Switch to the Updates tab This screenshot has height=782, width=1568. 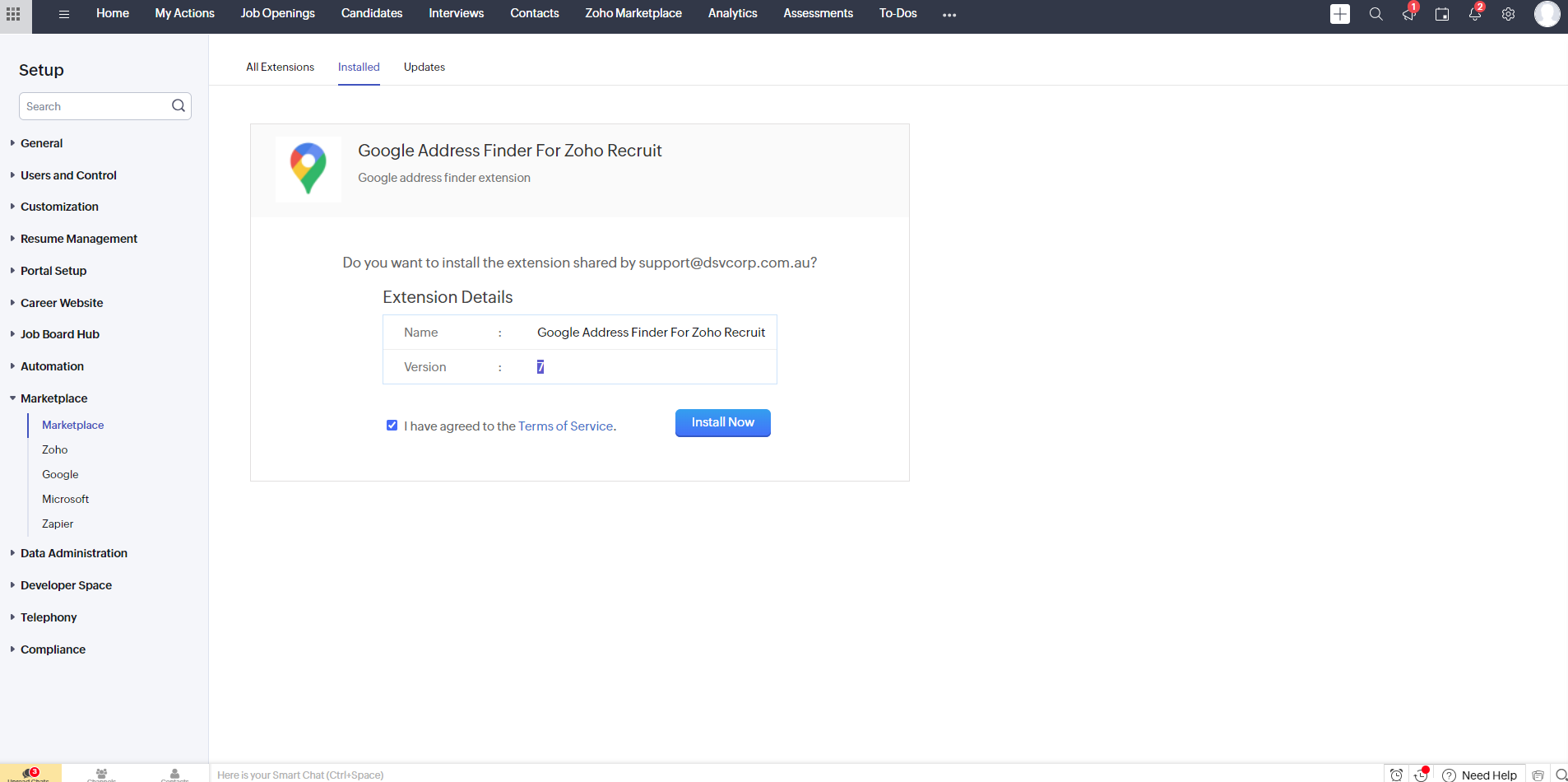click(424, 67)
